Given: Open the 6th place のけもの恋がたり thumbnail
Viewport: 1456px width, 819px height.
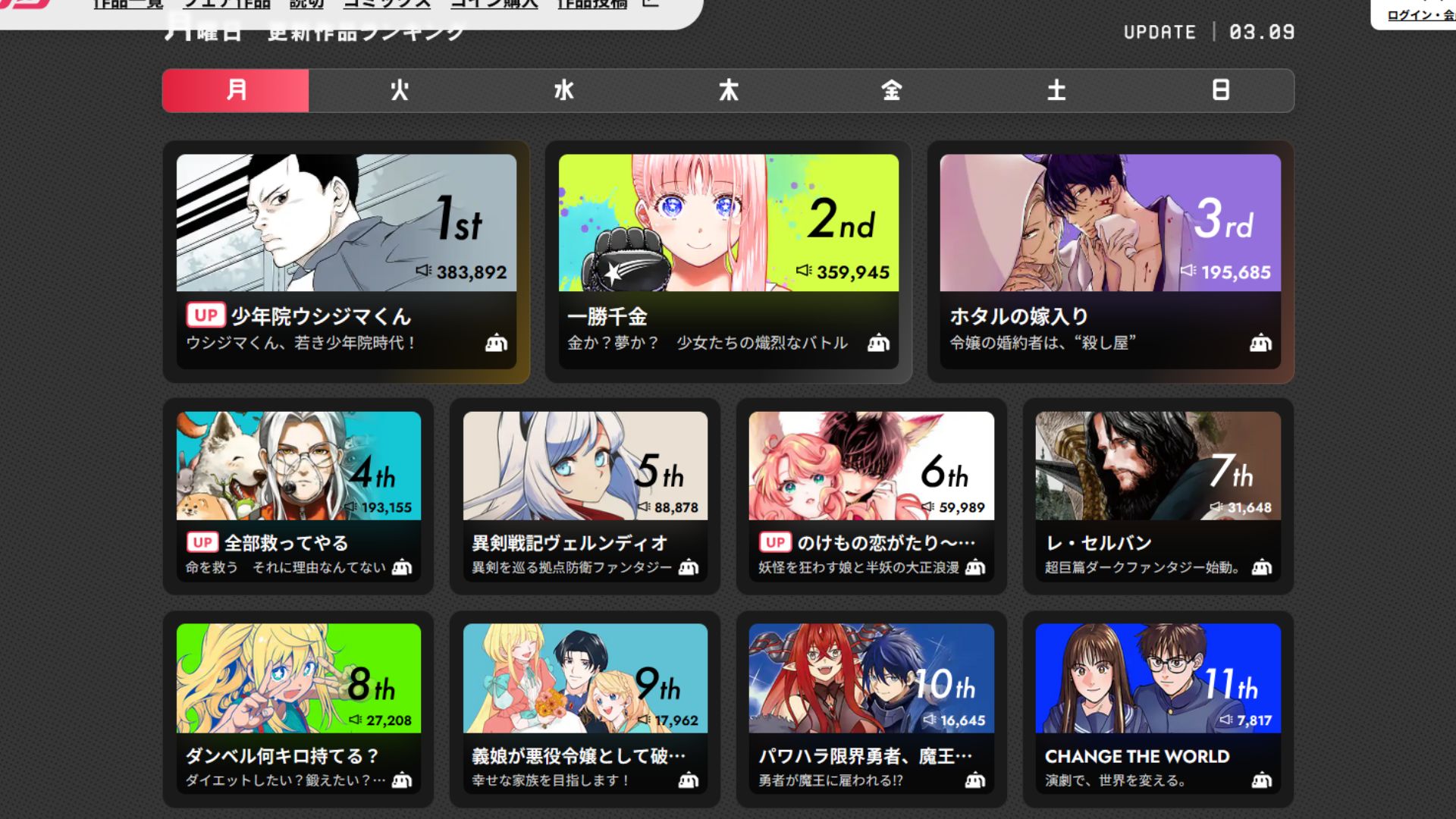Looking at the screenshot, I should [x=871, y=466].
